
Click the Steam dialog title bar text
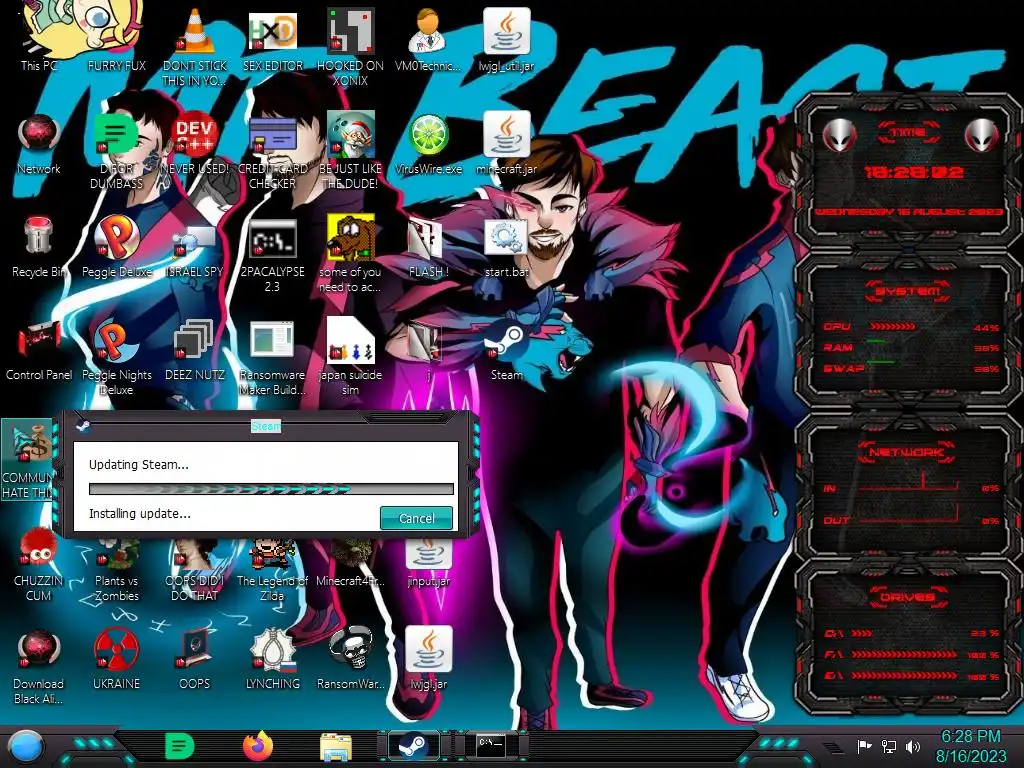pos(266,426)
